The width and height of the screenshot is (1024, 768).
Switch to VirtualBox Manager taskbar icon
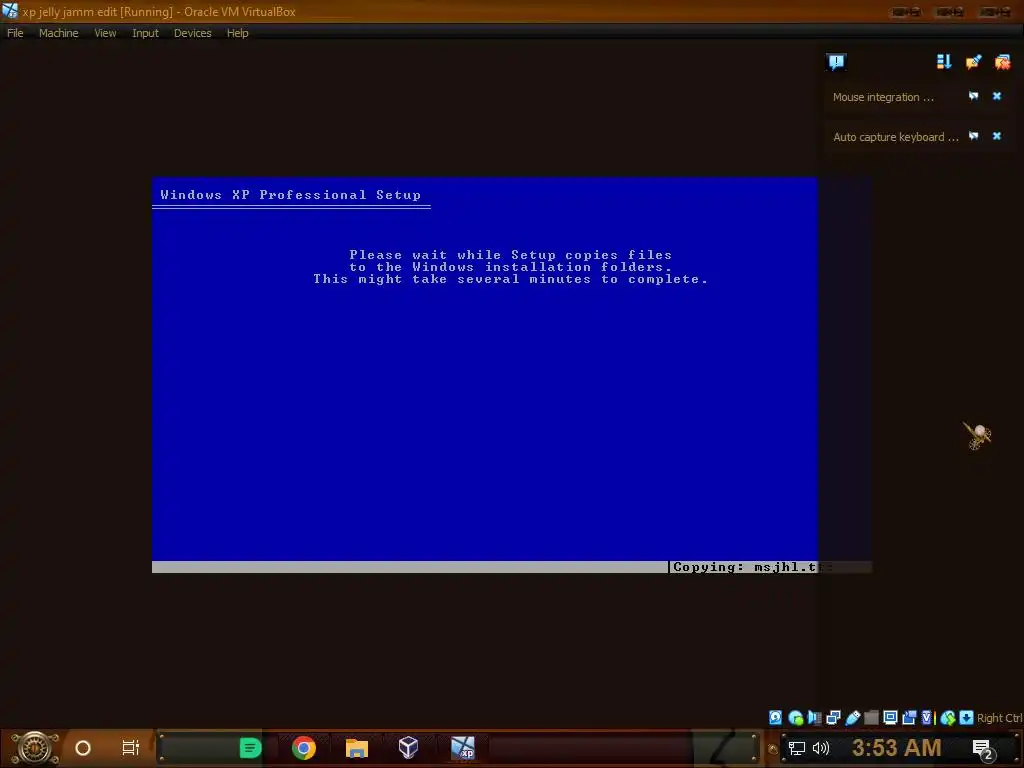408,748
